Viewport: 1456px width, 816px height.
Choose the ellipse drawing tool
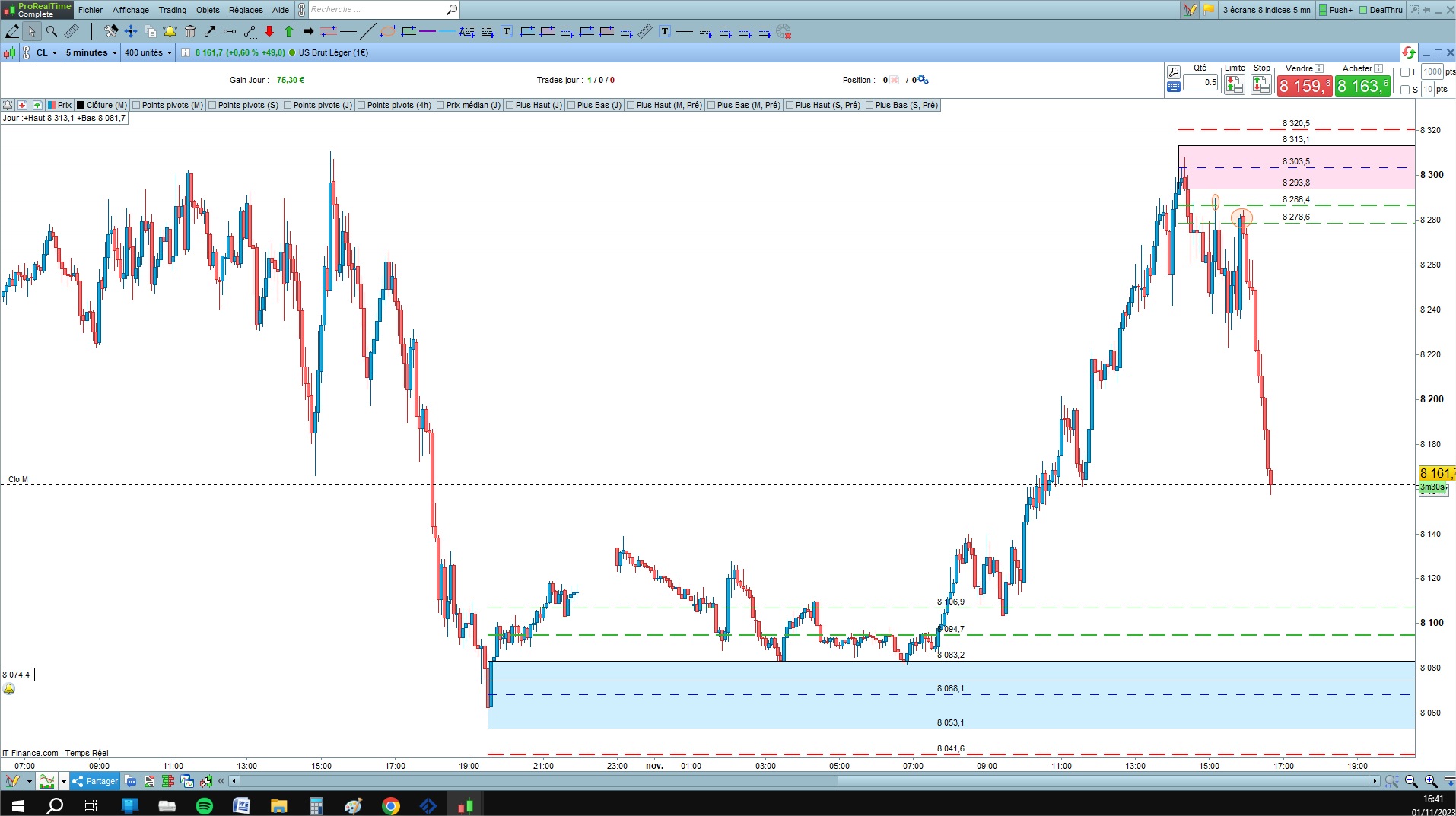click(388, 31)
